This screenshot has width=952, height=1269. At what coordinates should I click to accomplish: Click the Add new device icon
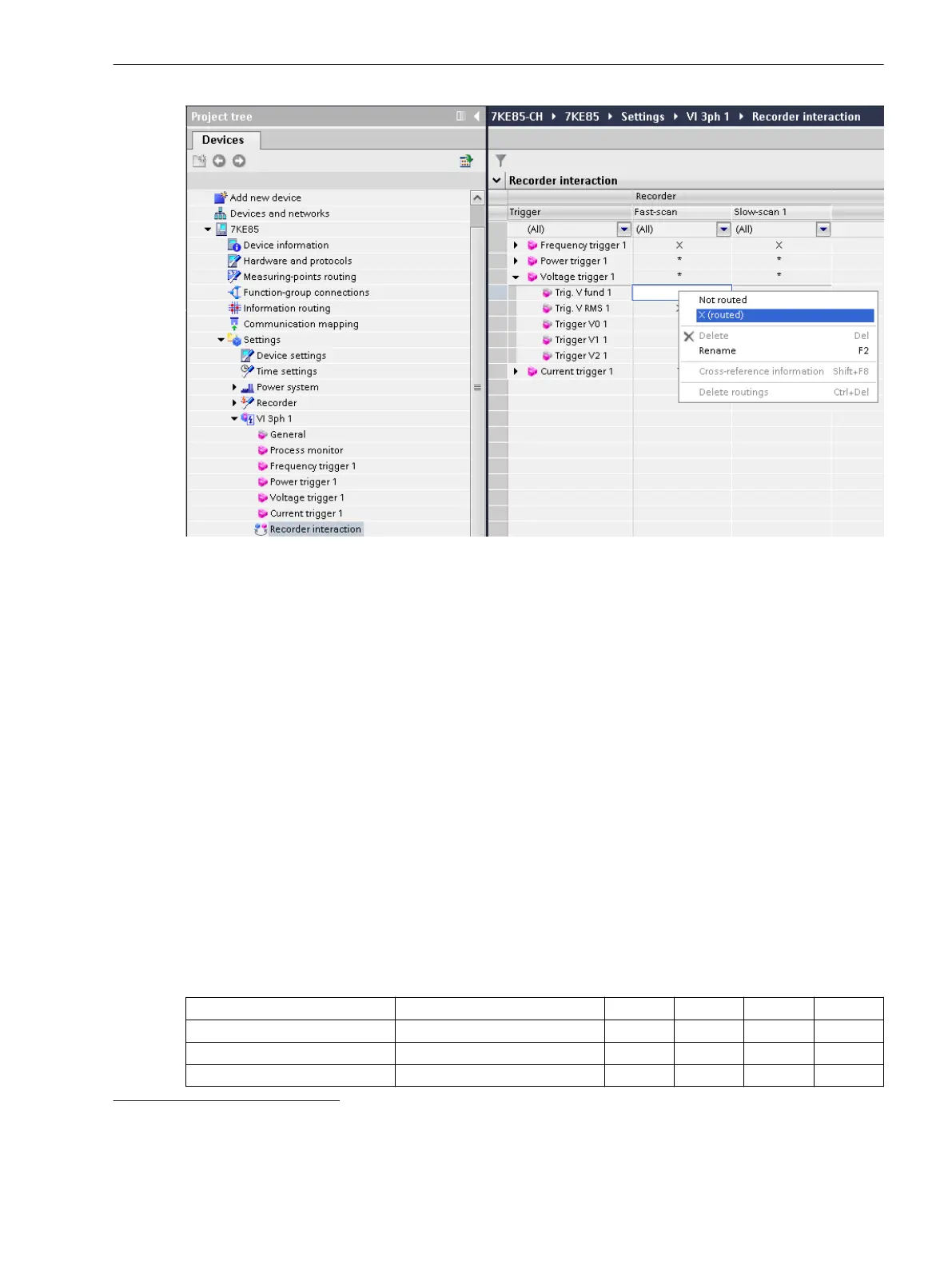point(221,198)
